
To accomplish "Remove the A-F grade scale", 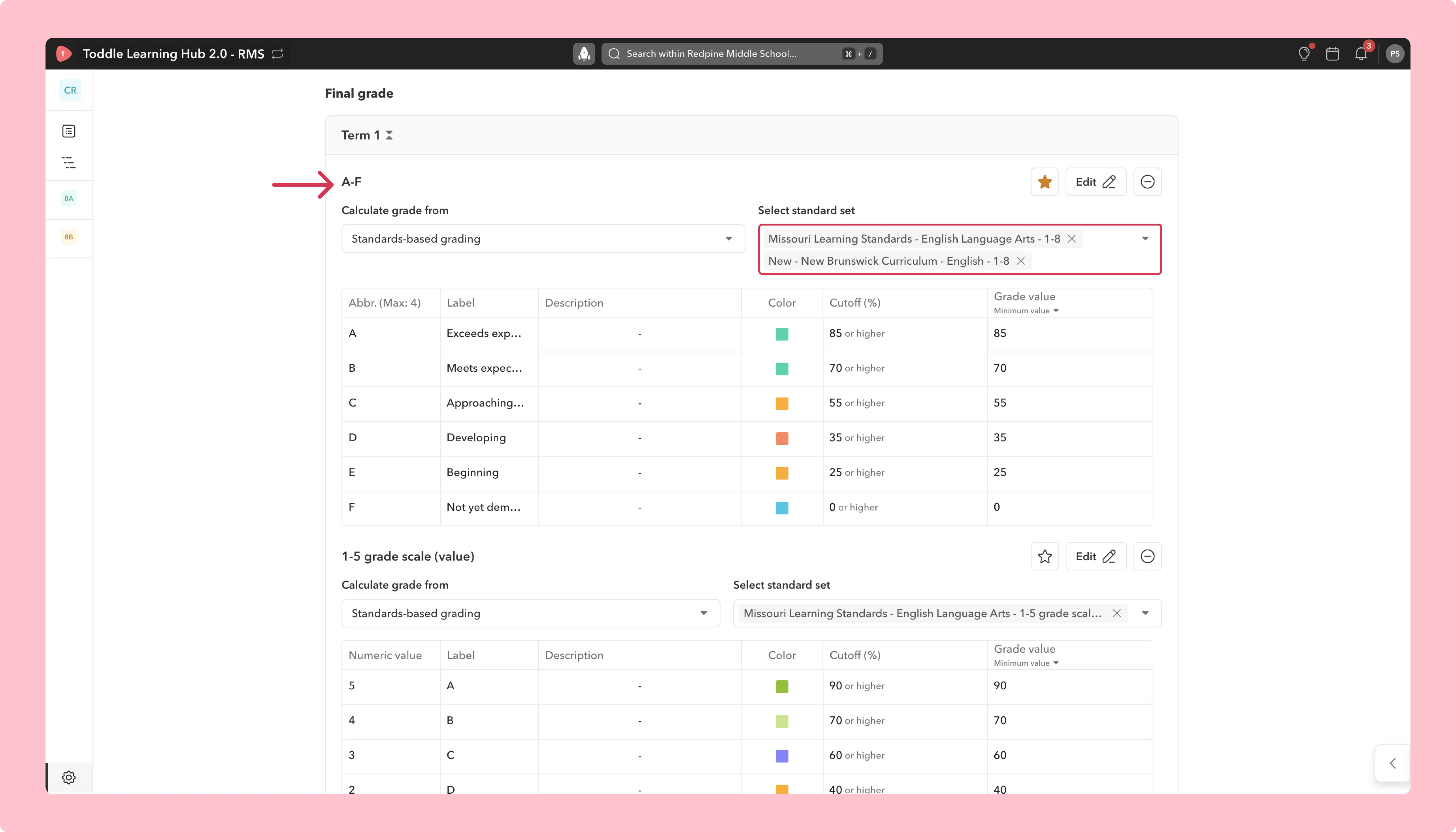I will pos(1147,182).
